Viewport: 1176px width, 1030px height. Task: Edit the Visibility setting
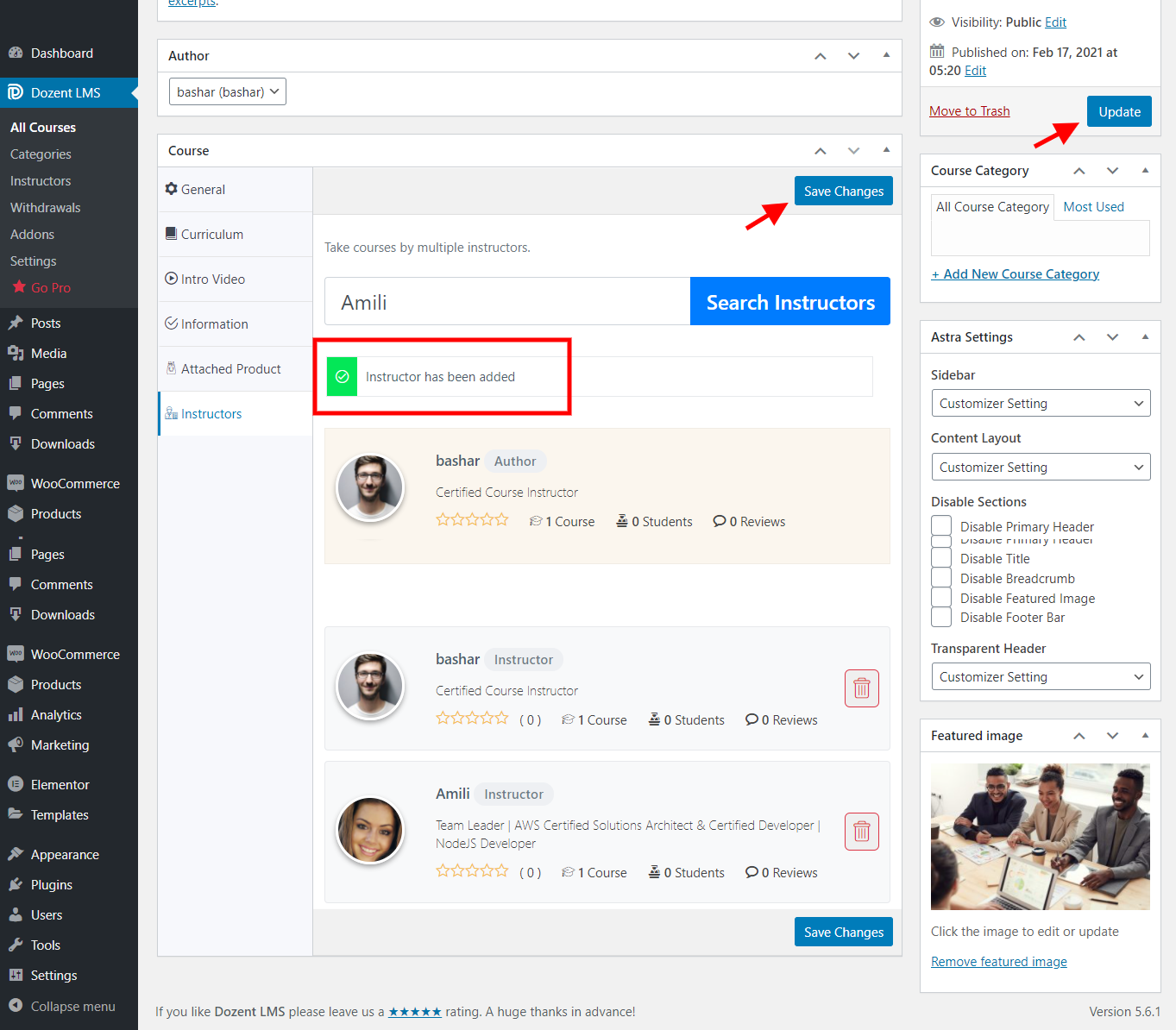[x=1055, y=22]
